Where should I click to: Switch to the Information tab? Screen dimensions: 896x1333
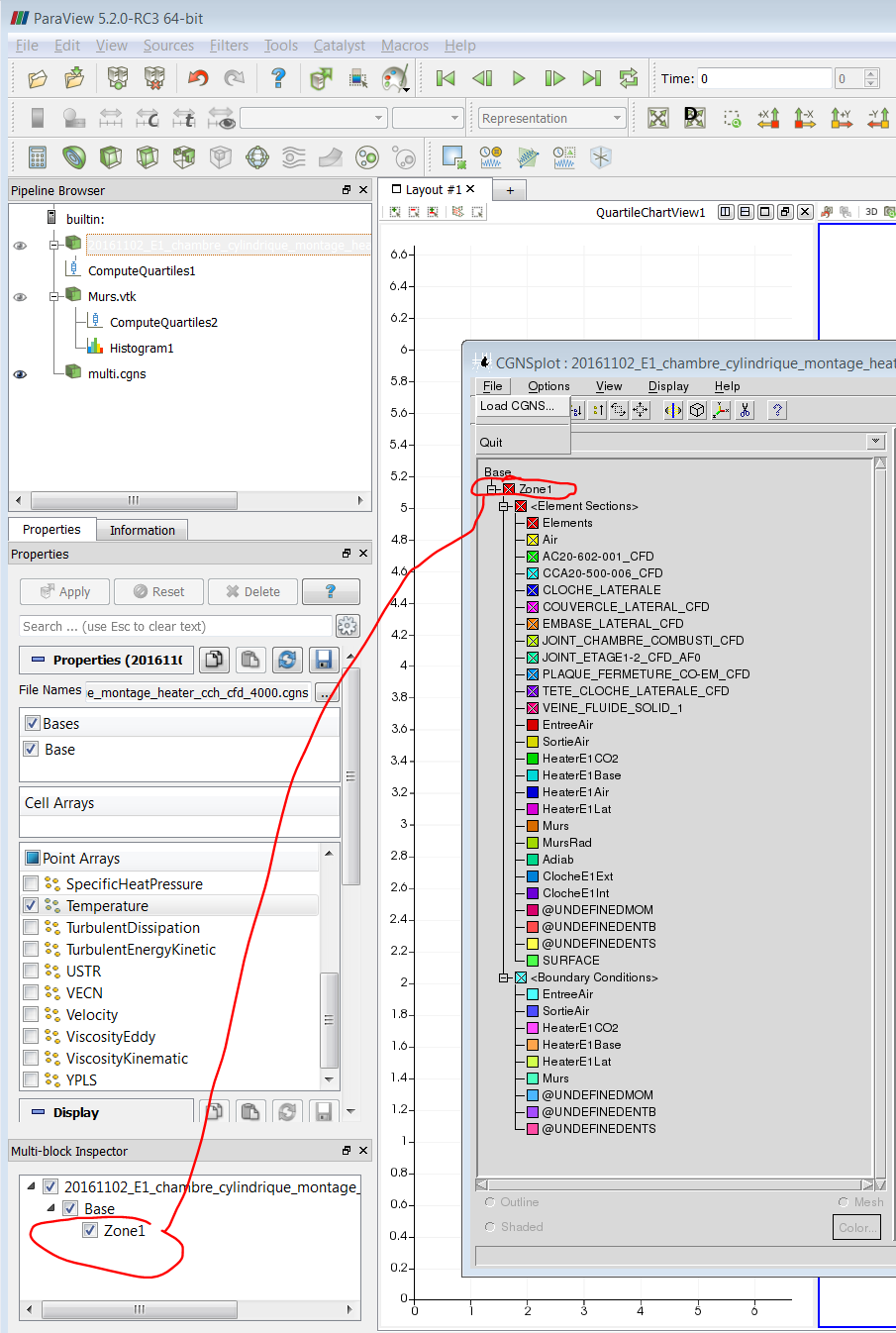click(x=143, y=530)
